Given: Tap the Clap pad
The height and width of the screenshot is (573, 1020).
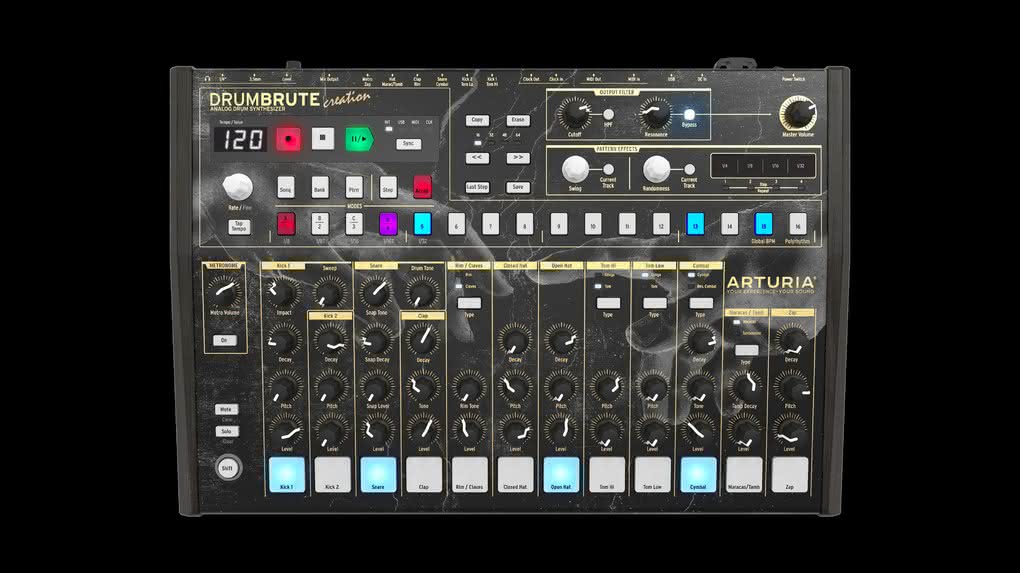Looking at the screenshot, I should 423,475.
